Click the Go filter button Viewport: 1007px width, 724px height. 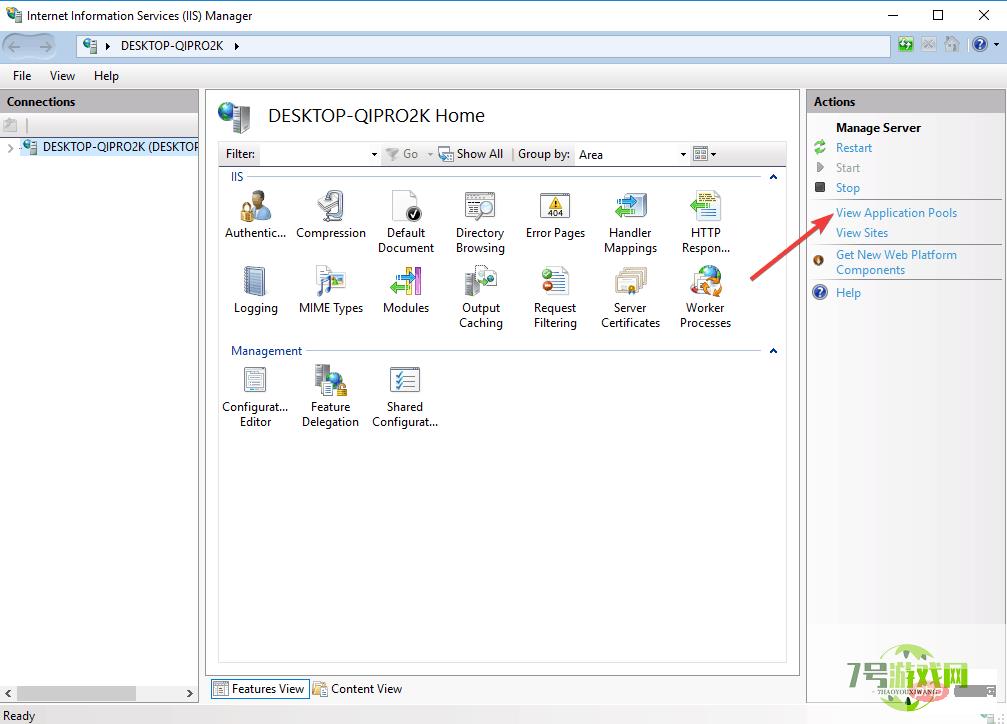point(403,154)
